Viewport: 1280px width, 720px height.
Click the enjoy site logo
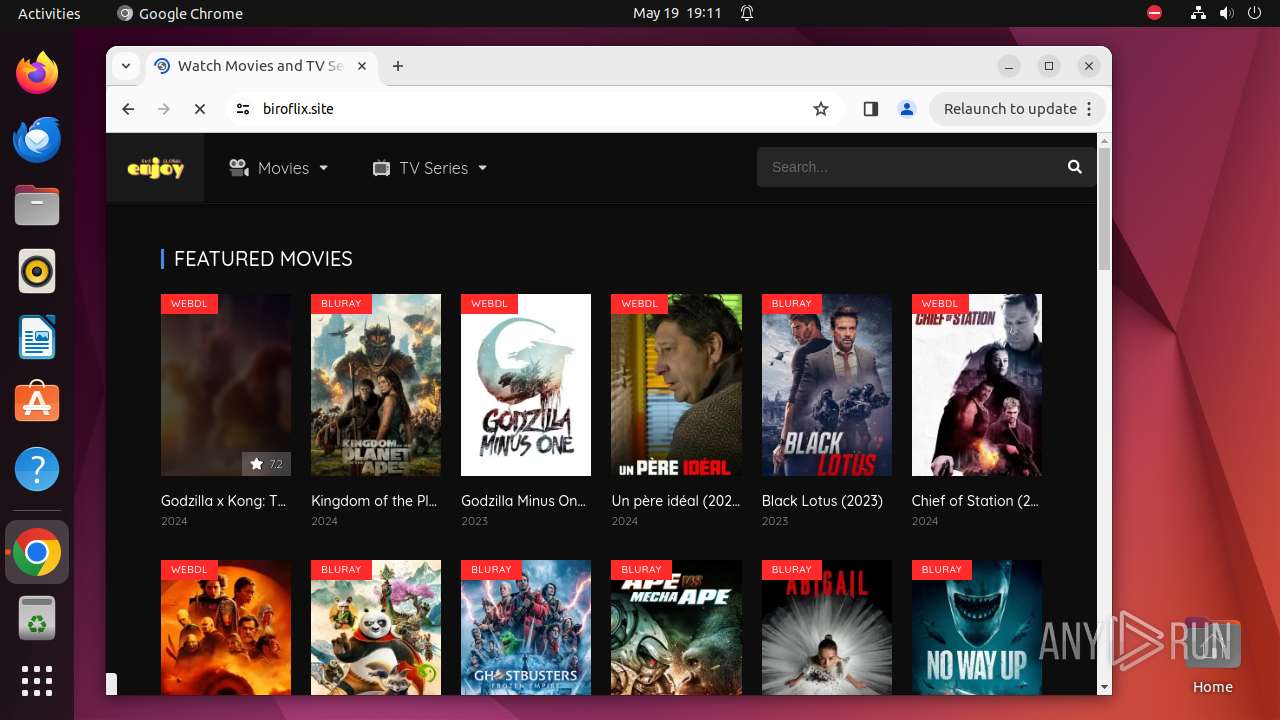click(155, 168)
